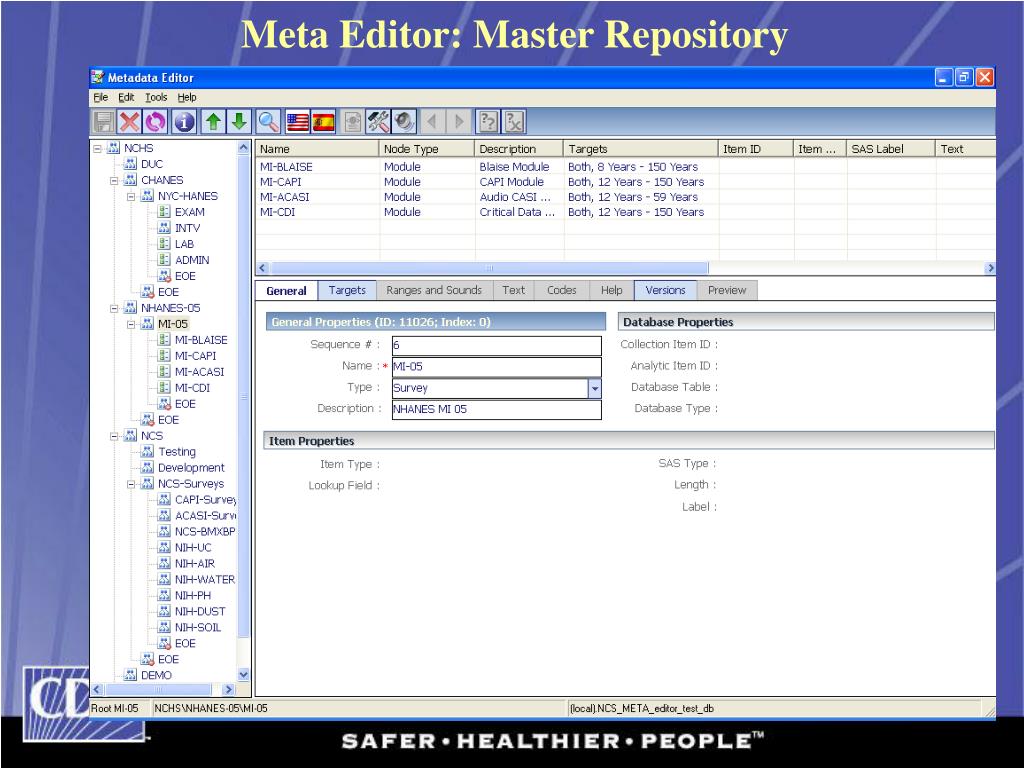Collapse the NCS-Surveys tree node
Image resolution: width=1024 pixels, height=768 pixels.
[131, 484]
